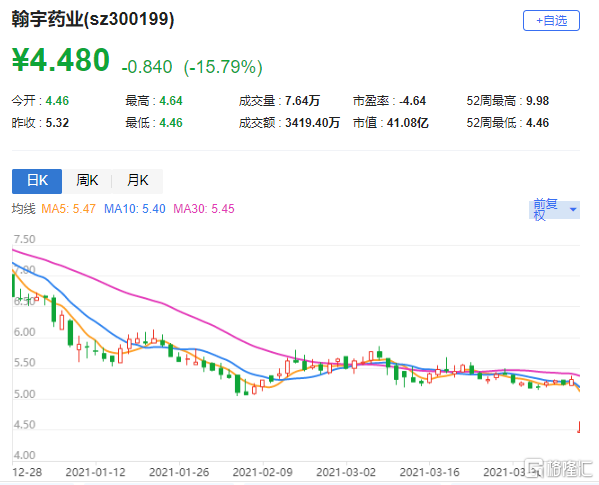Select stock title 翰宇药业(sz300199)

click(93, 19)
